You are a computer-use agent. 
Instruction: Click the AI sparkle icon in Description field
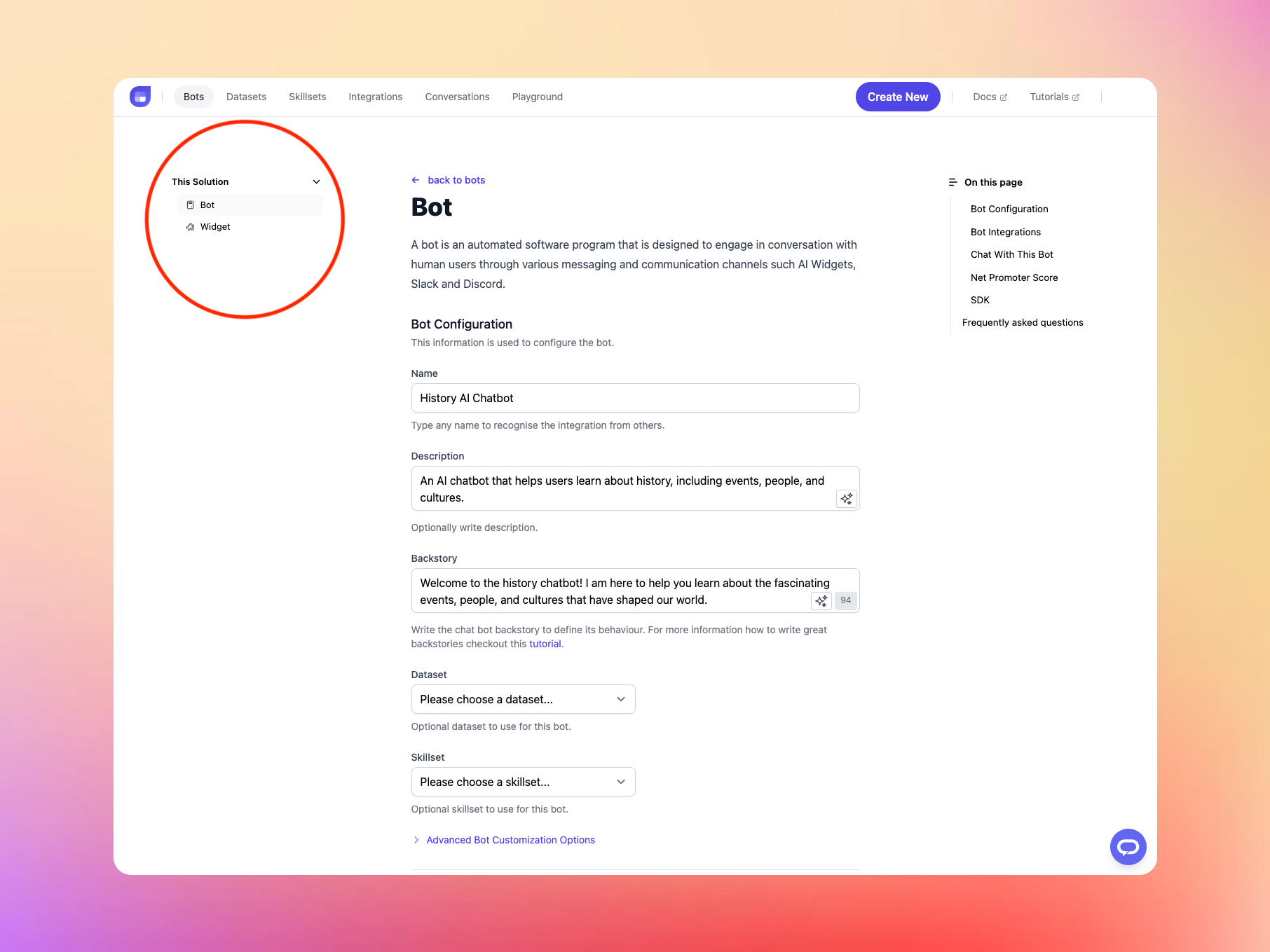click(846, 499)
